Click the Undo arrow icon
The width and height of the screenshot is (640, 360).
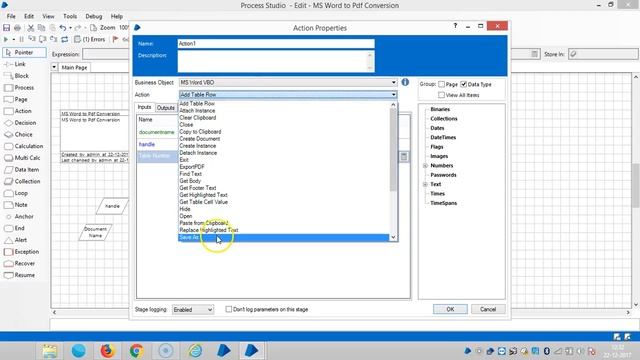pyautogui.click(x=62, y=28)
